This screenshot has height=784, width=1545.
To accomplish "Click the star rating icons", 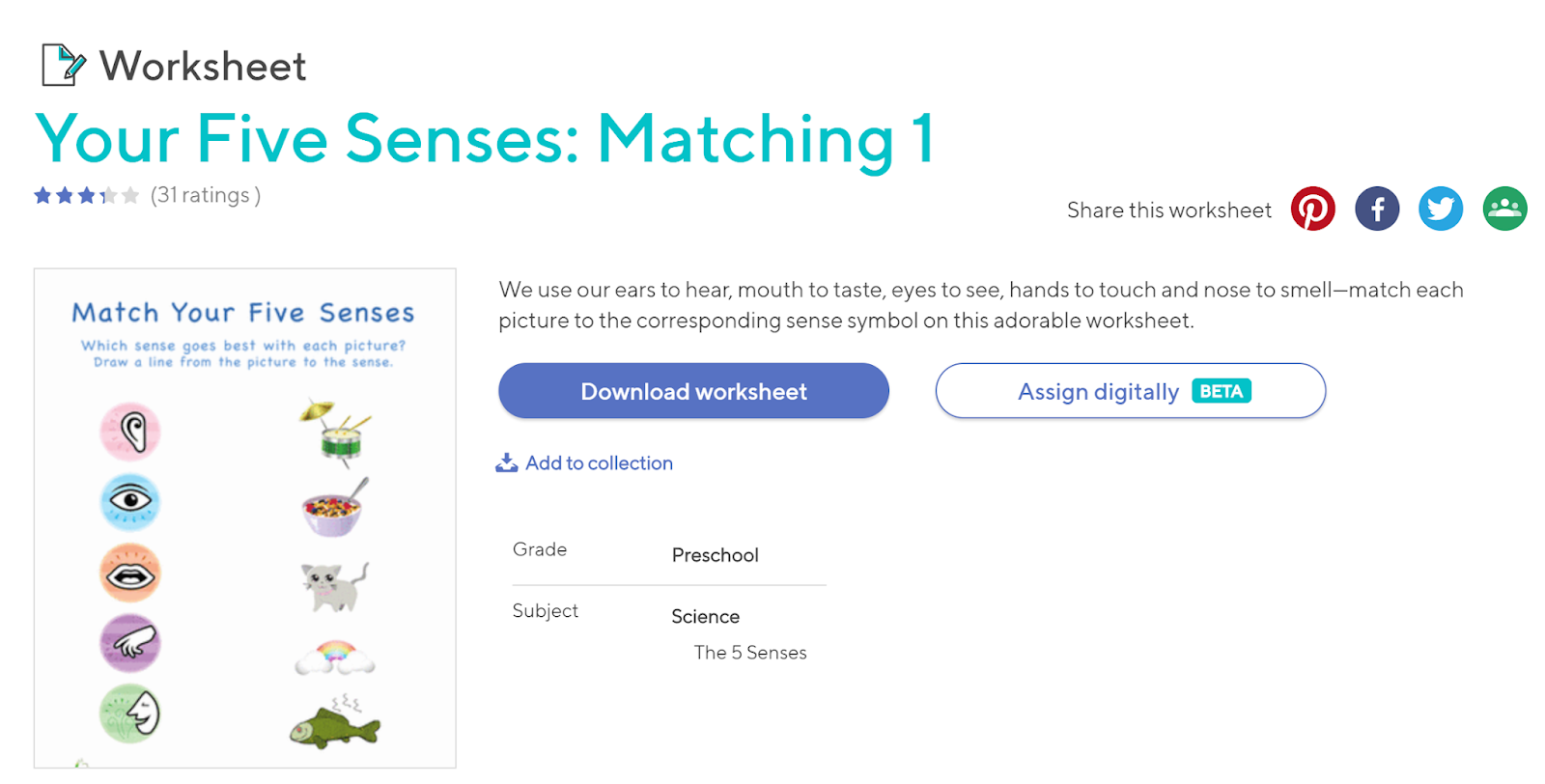I will (x=86, y=196).
